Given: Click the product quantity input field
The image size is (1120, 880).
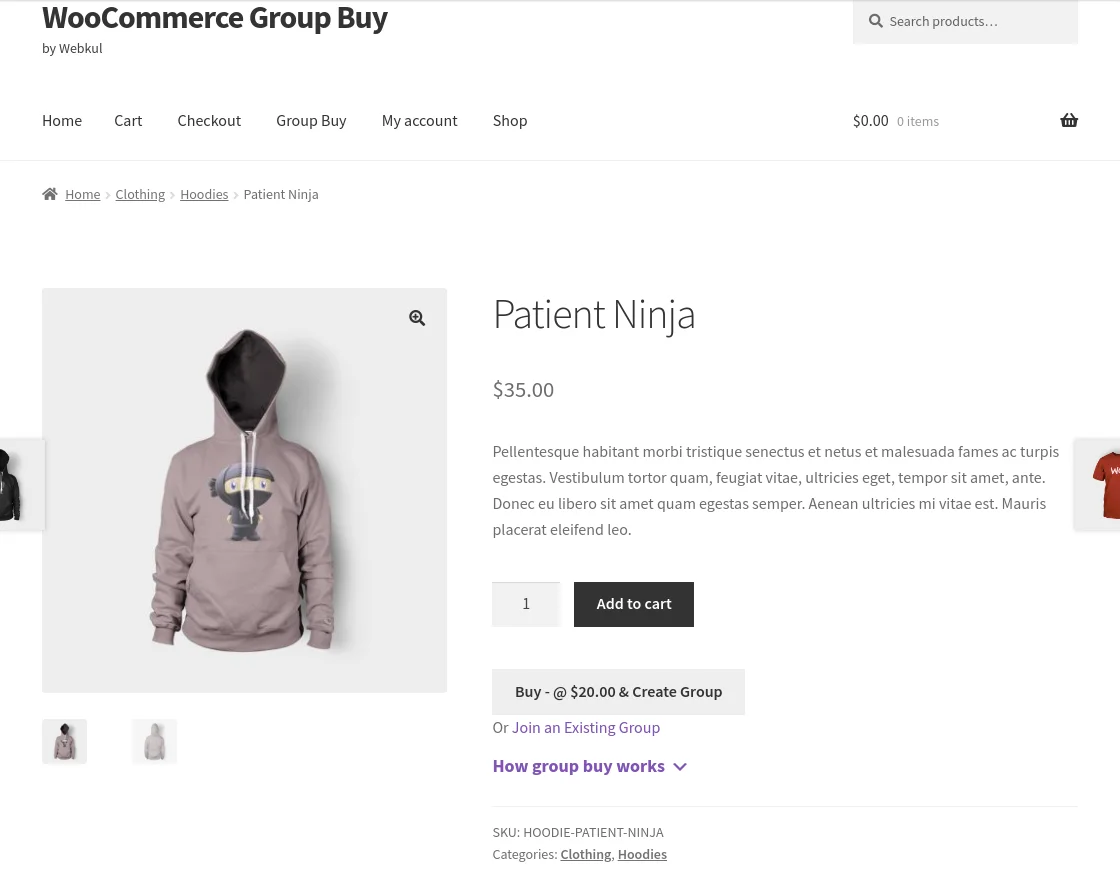Looking at the screenshot, I should pyautogui.click(x=526, y=604).
